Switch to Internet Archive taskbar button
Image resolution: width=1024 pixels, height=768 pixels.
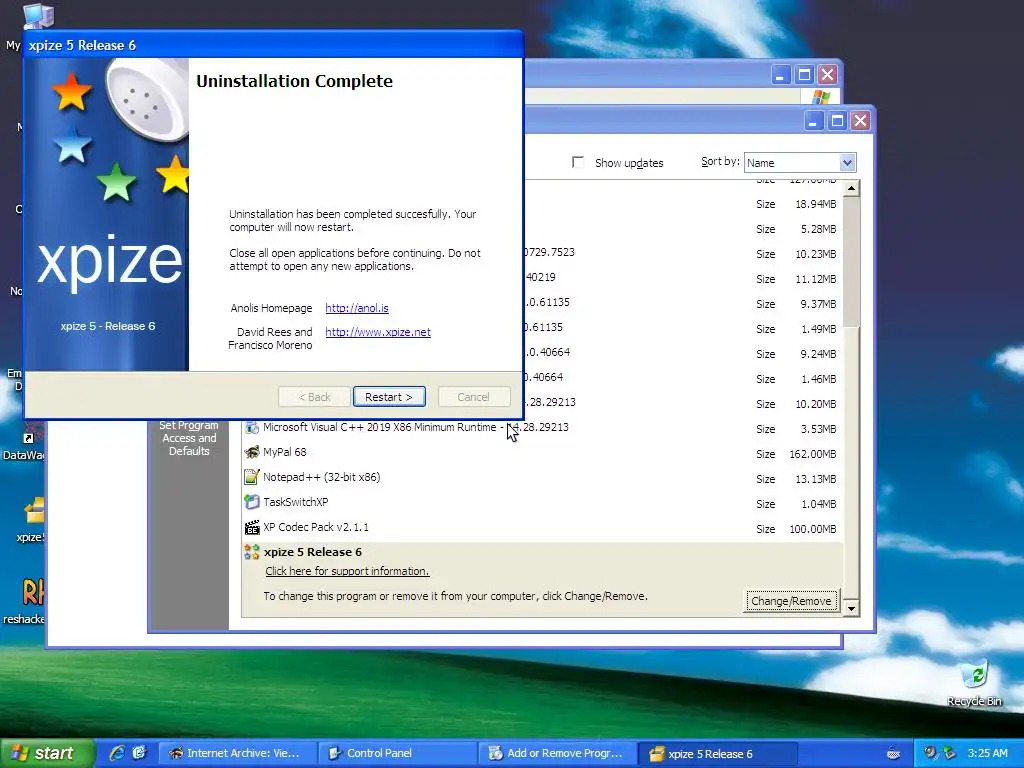coord(237,754)
